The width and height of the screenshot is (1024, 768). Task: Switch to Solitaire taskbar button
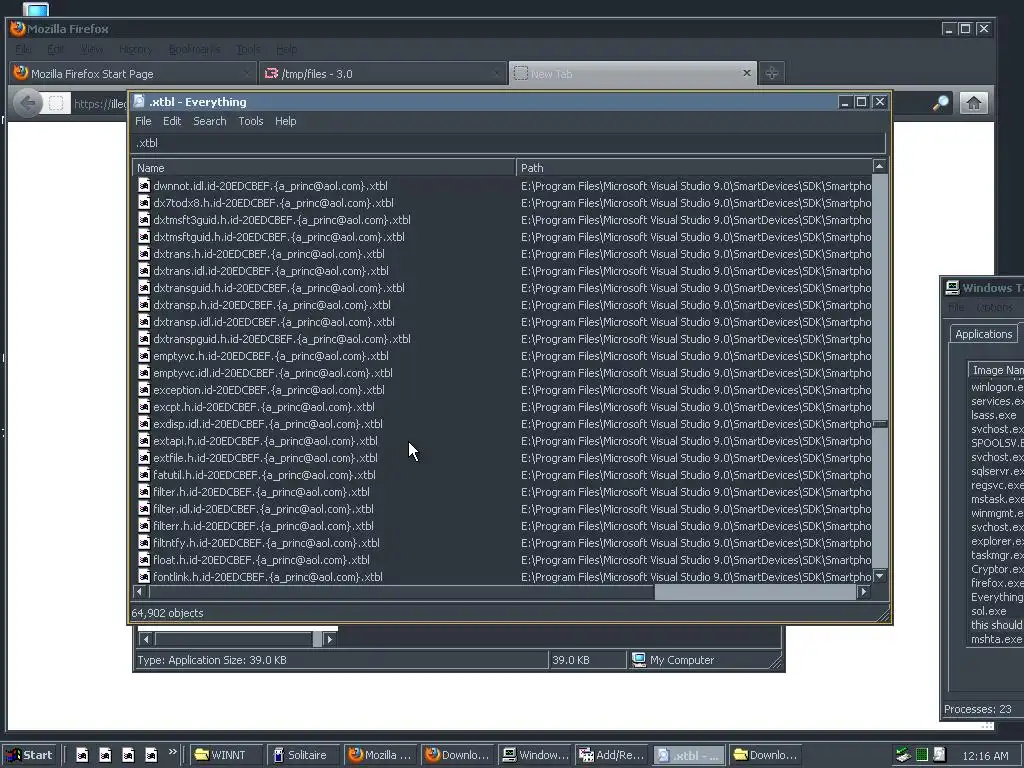[304, 755]
